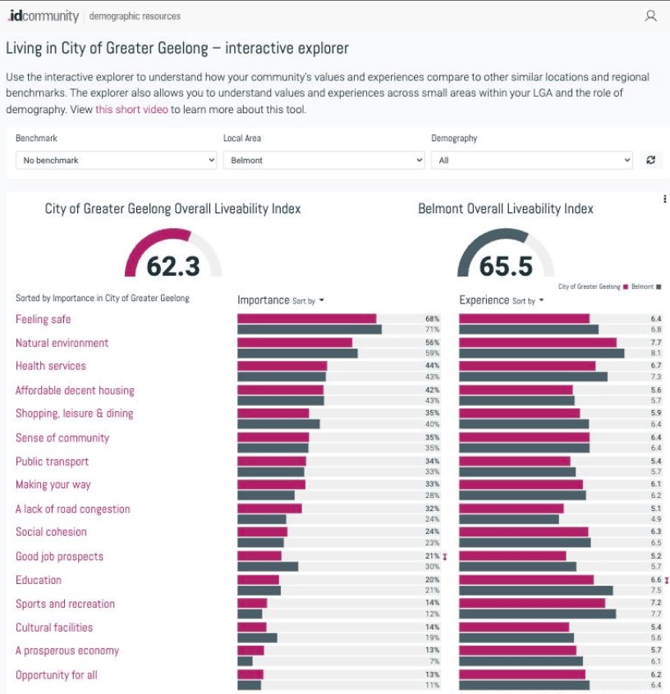Image resolution: width=670 pixels, height=694 pixels.
Task: Click Cultural facilities 19% Belmont importance bar
Action: click(257, 638)
